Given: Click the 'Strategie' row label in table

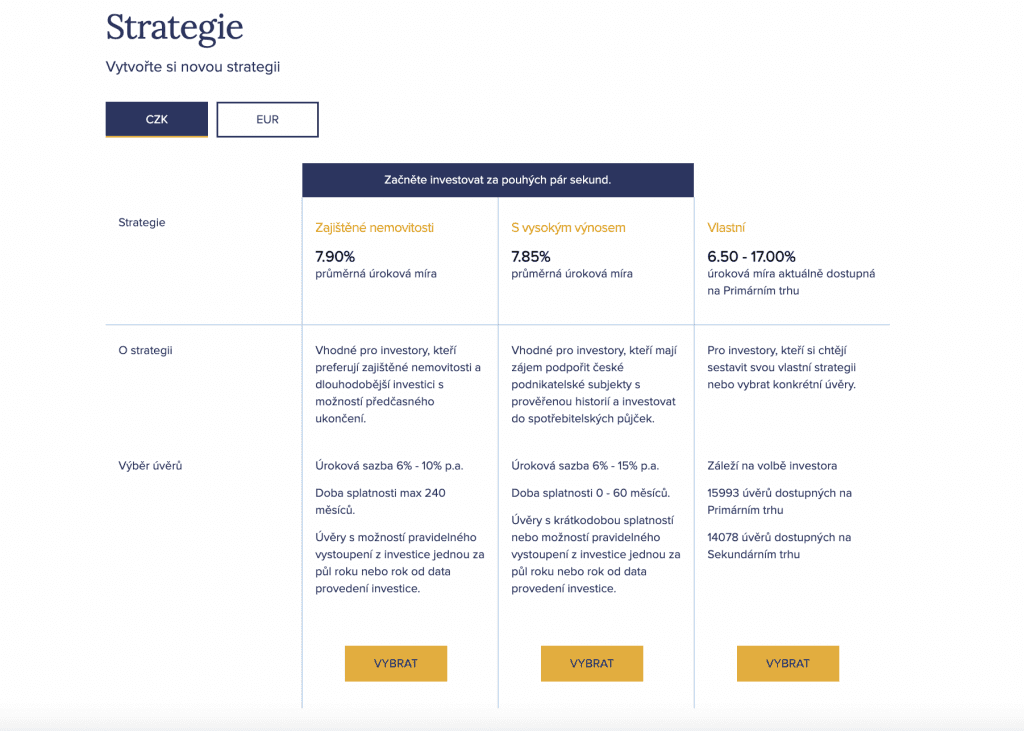Looking at the screenshot, I should tap(142, 222).
